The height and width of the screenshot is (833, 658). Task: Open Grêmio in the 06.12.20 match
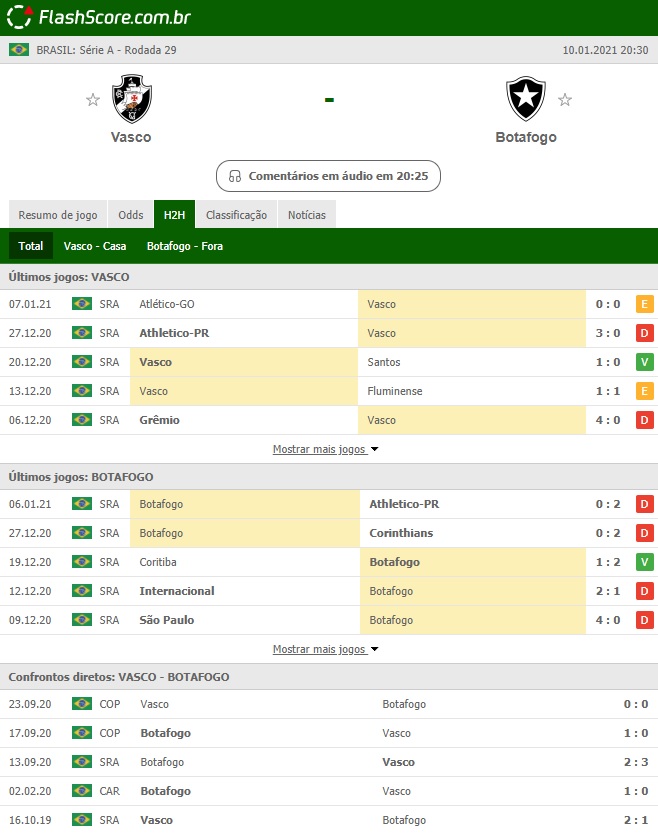[159, 420]
